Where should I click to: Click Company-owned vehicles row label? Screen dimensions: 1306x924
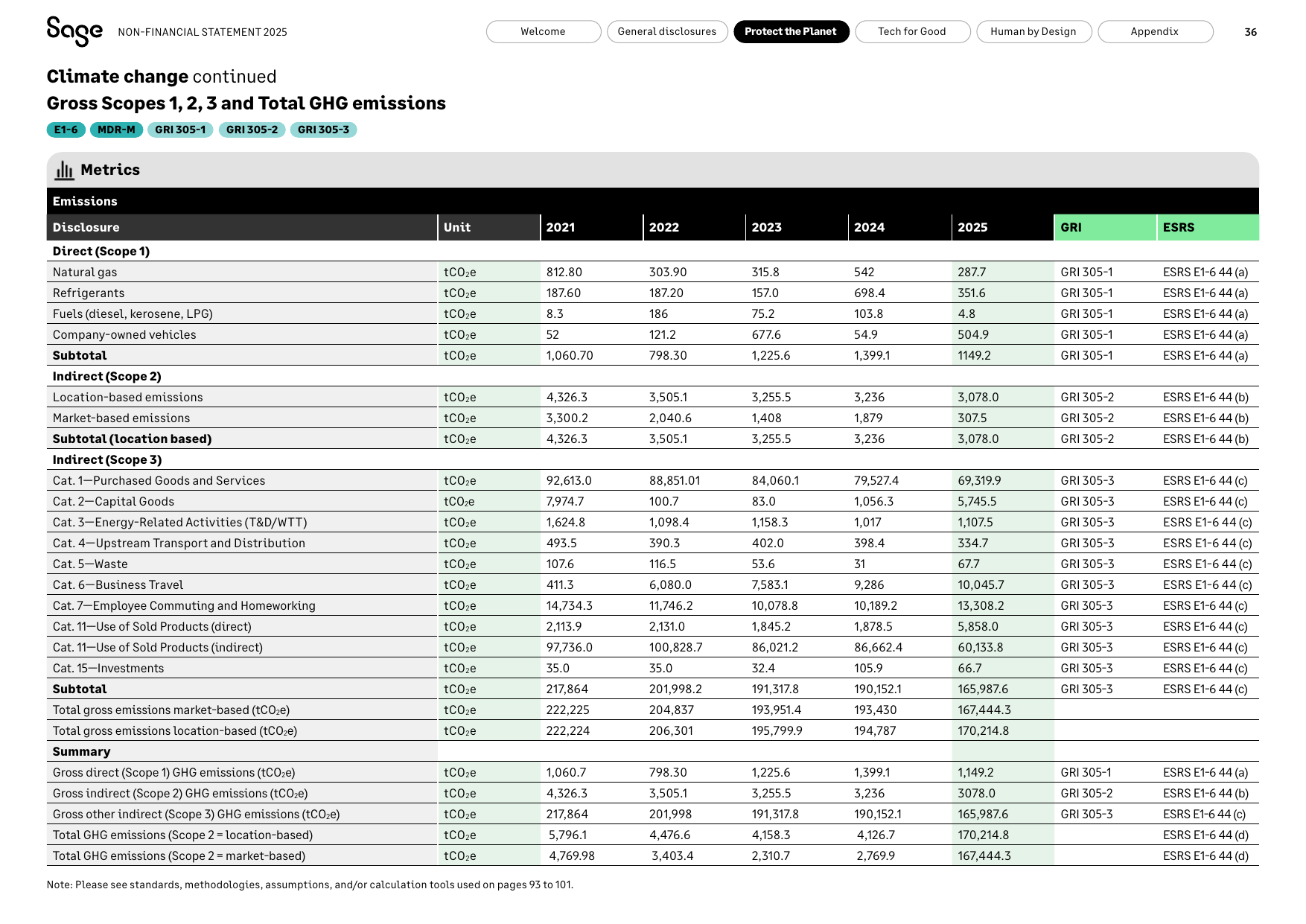coord(124,335)
